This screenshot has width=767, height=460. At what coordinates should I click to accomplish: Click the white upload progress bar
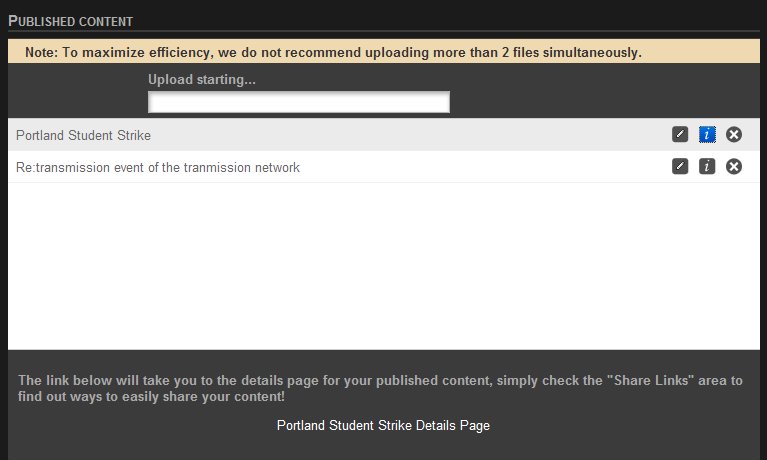[299, 102]
